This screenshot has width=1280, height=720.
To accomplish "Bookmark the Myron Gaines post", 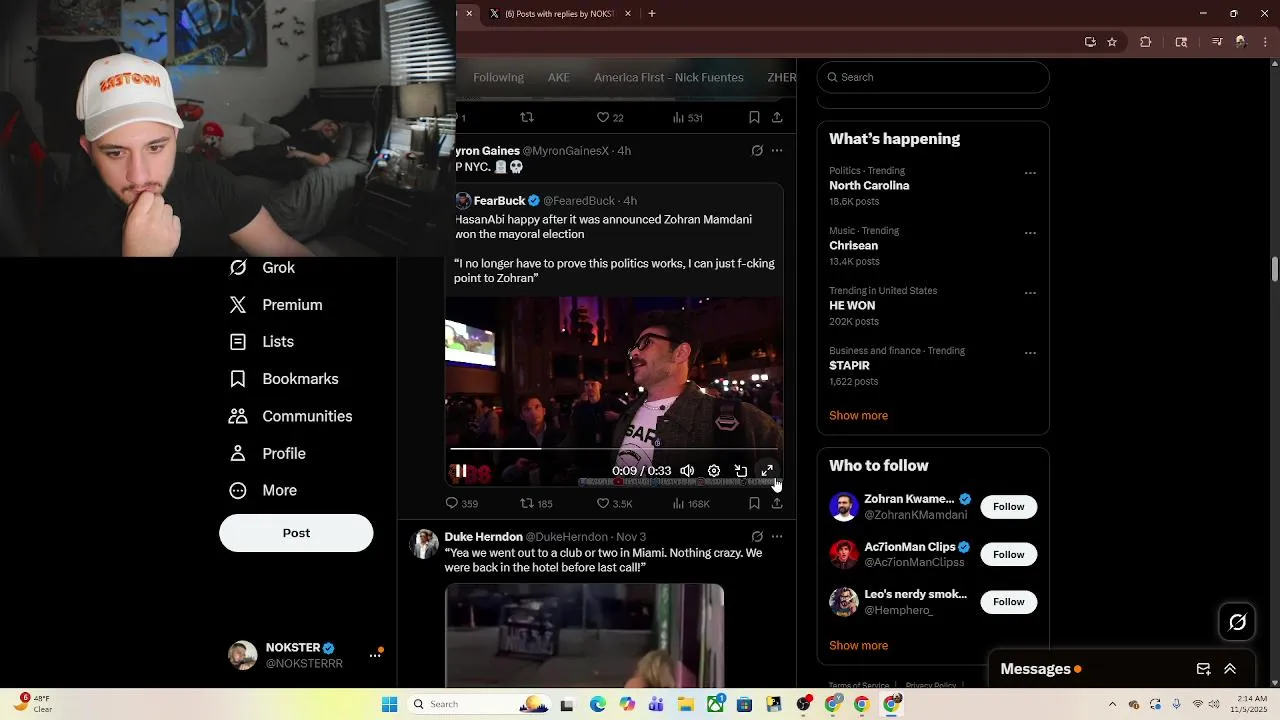I will [754, 504].
